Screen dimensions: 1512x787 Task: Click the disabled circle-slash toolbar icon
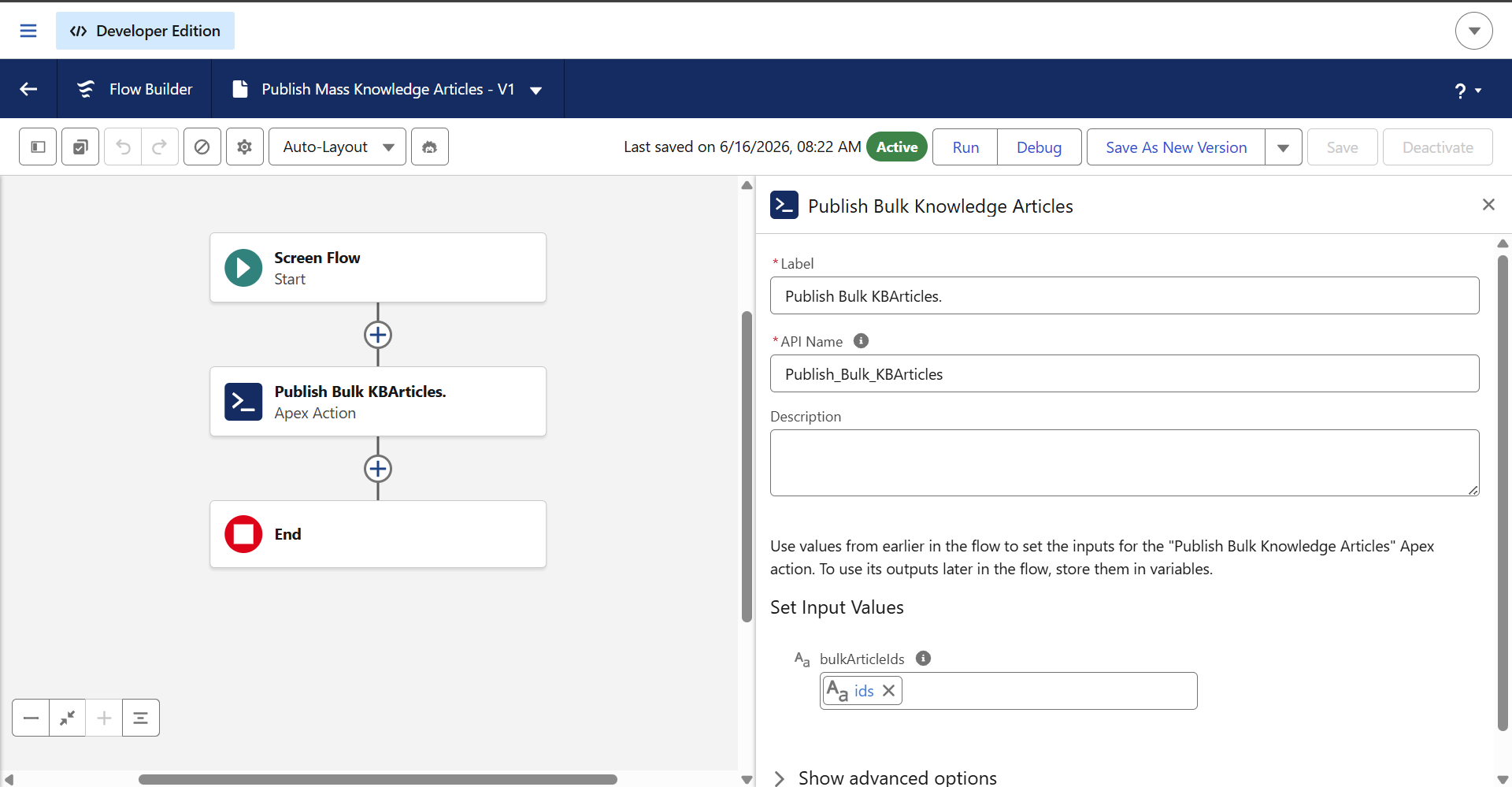202,147
